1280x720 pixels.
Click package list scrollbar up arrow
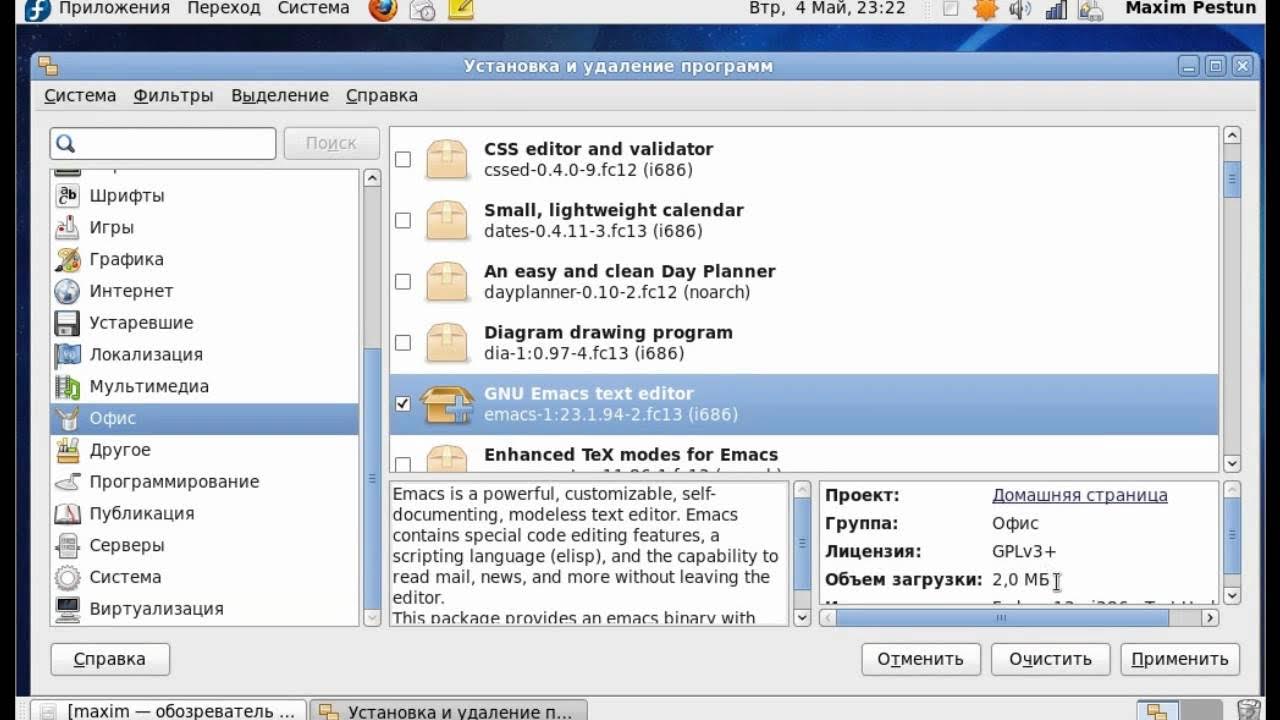pyautogui.click(x=1232, y=135)
